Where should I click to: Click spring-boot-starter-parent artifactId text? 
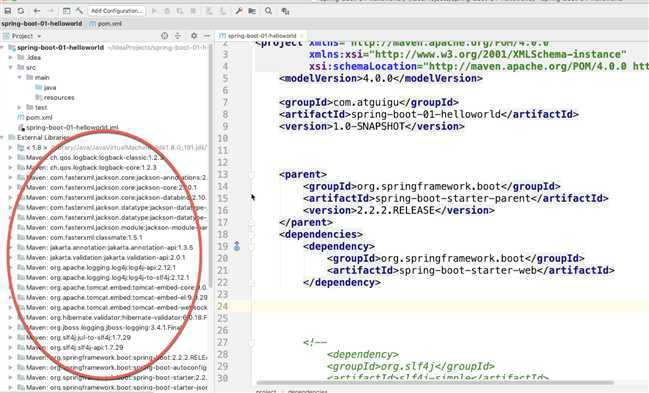point(452,198)
